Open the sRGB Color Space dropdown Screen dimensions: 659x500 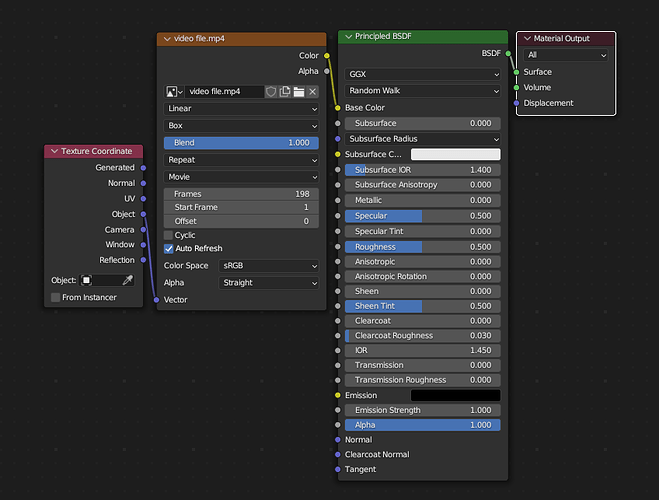(269, 266)
